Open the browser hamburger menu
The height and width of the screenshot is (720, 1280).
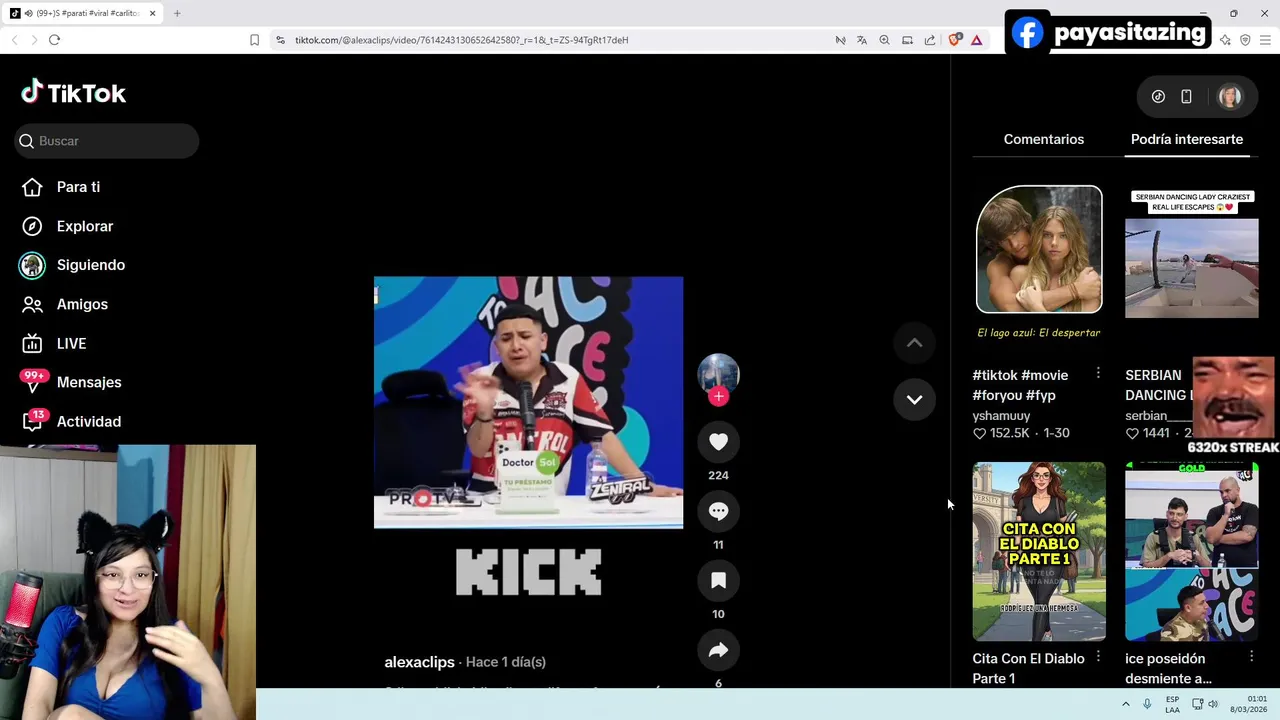[x=1265, y=40]
